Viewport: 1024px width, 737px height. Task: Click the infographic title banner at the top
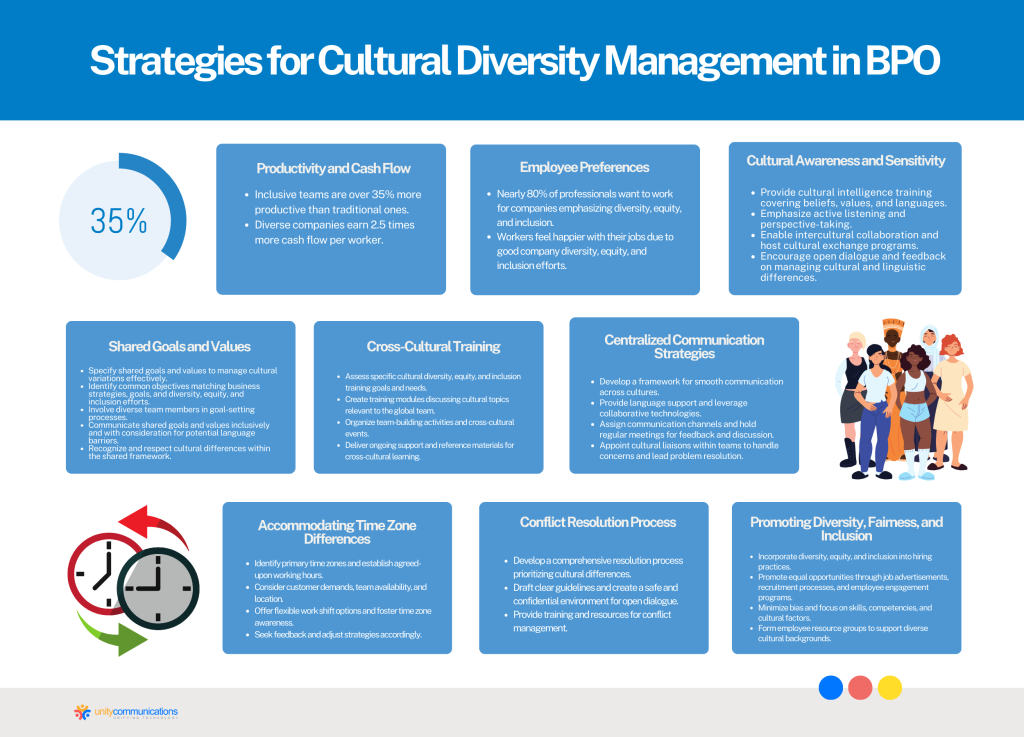tap(512, 62)
